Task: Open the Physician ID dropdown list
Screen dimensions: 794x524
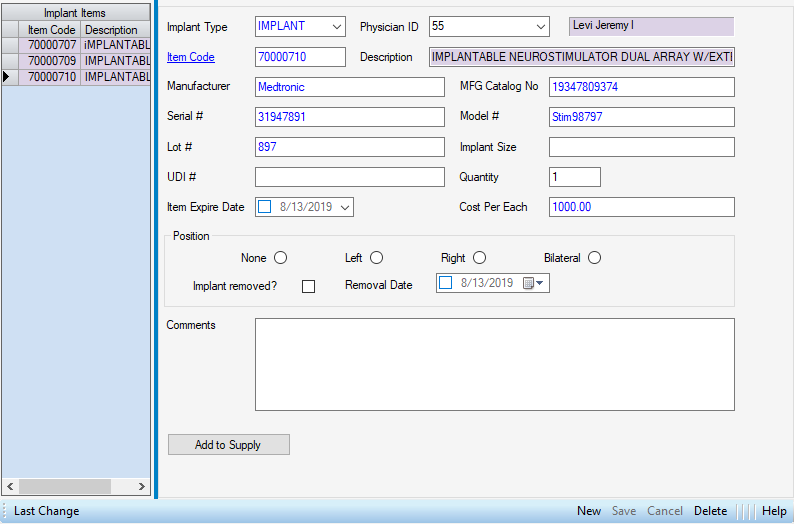Action: (x=540, y=27)
